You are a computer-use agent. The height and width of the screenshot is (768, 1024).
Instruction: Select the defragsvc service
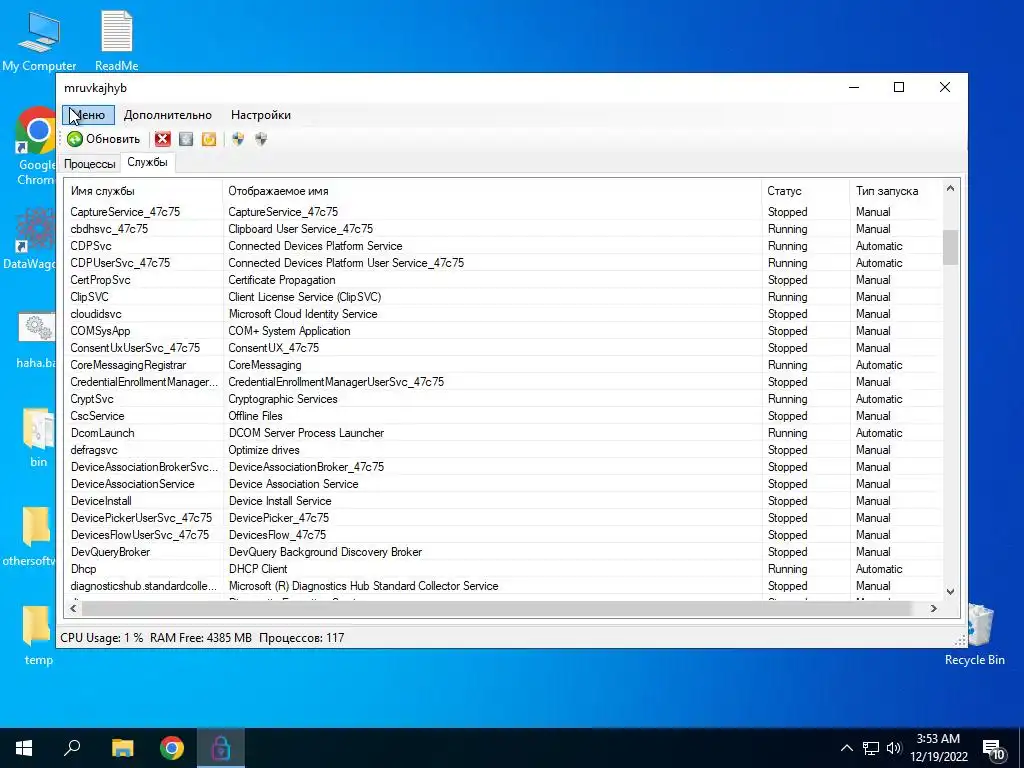(x=94, y=449)
